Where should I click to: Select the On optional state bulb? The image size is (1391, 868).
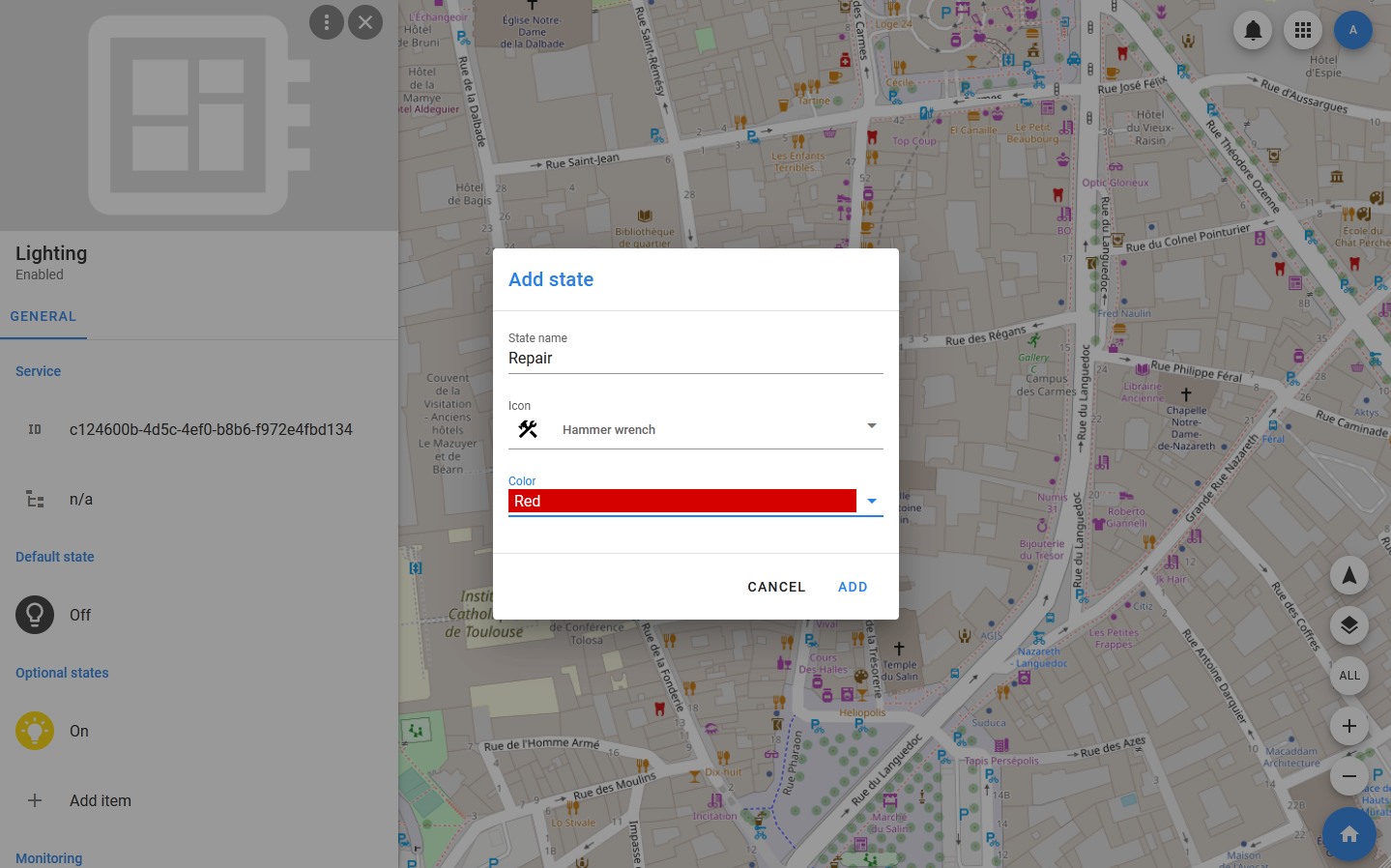pos(35,731)
